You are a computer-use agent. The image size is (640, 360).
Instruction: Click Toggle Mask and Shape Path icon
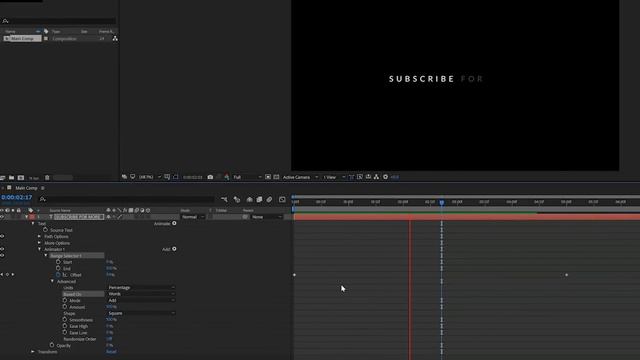click(x=176, y=177)
